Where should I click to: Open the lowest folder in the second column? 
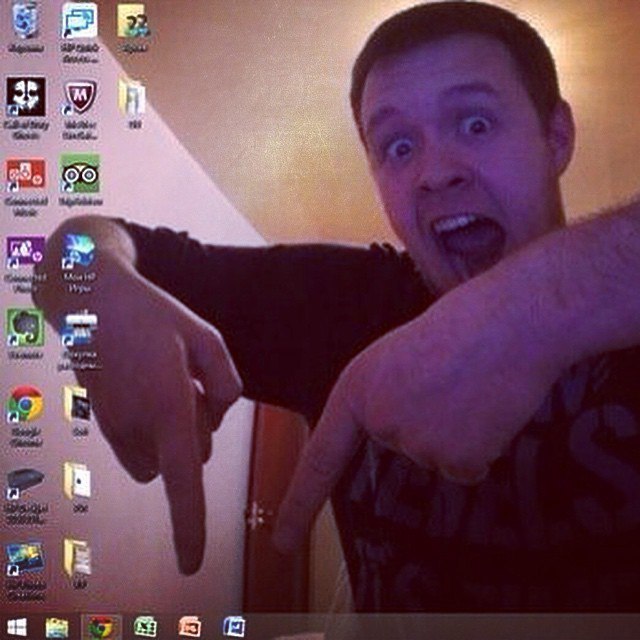pos(78,556)
